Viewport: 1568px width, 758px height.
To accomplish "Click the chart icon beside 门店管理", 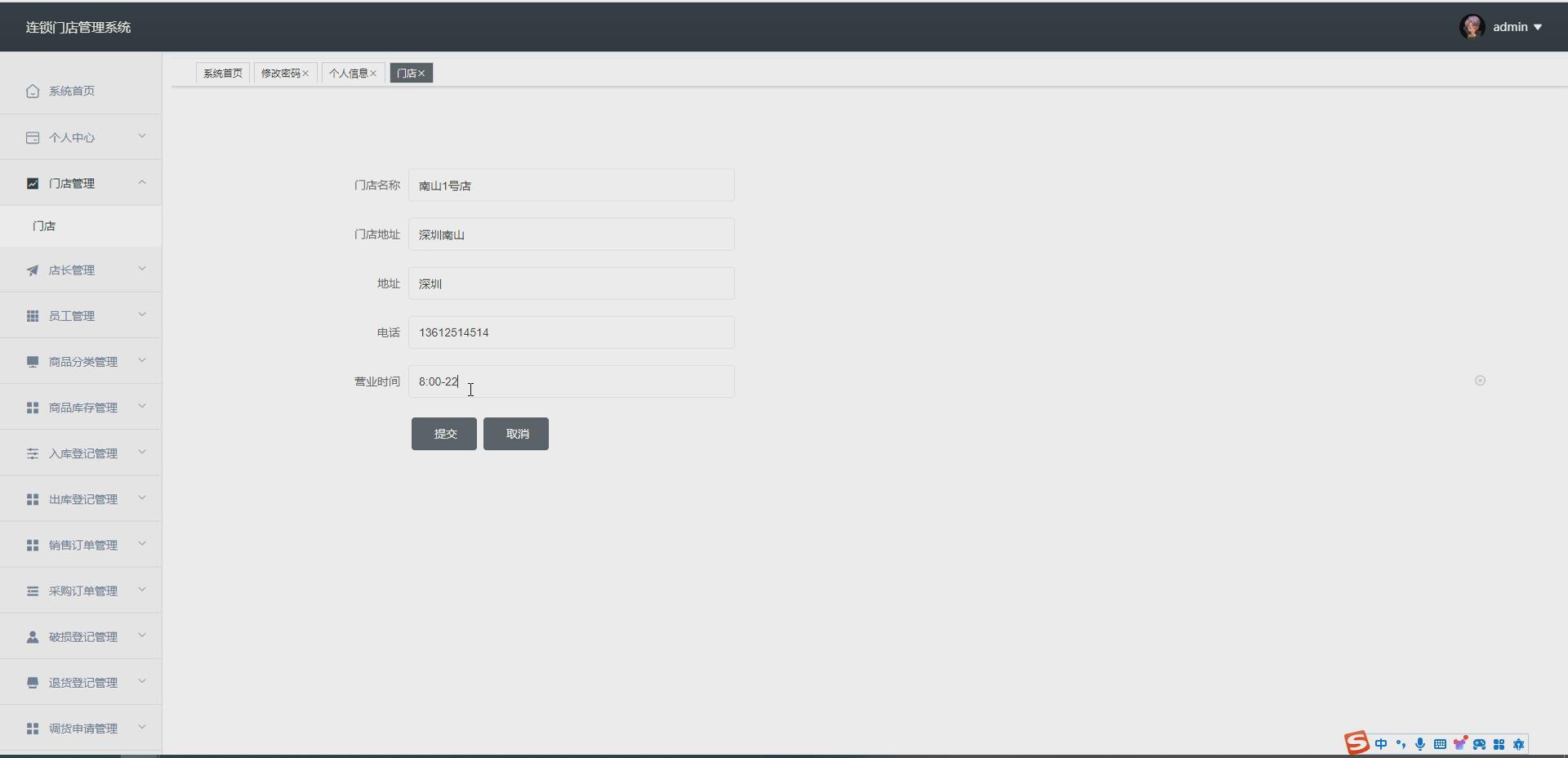I will (33, 183).
